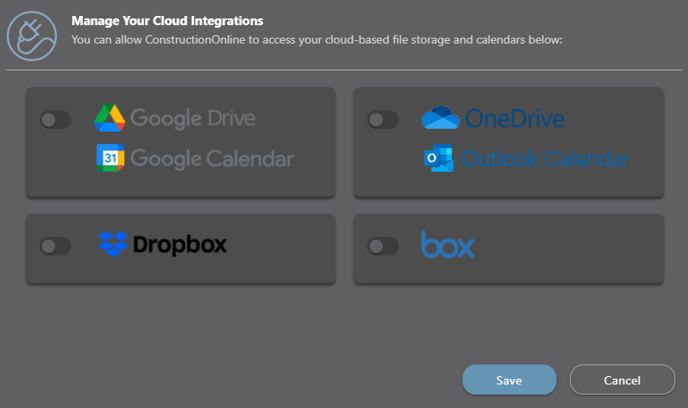This screenshot has height=408, width=688.
Task: Click the OneDrive label text
Action: 515,118
